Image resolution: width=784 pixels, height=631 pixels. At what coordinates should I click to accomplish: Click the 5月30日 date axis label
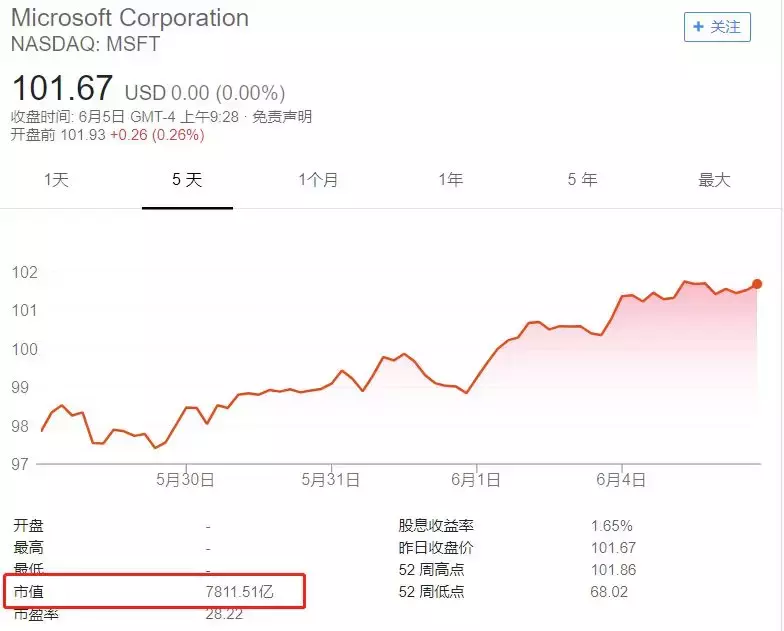pyautogui.click(x=185, y=480)
